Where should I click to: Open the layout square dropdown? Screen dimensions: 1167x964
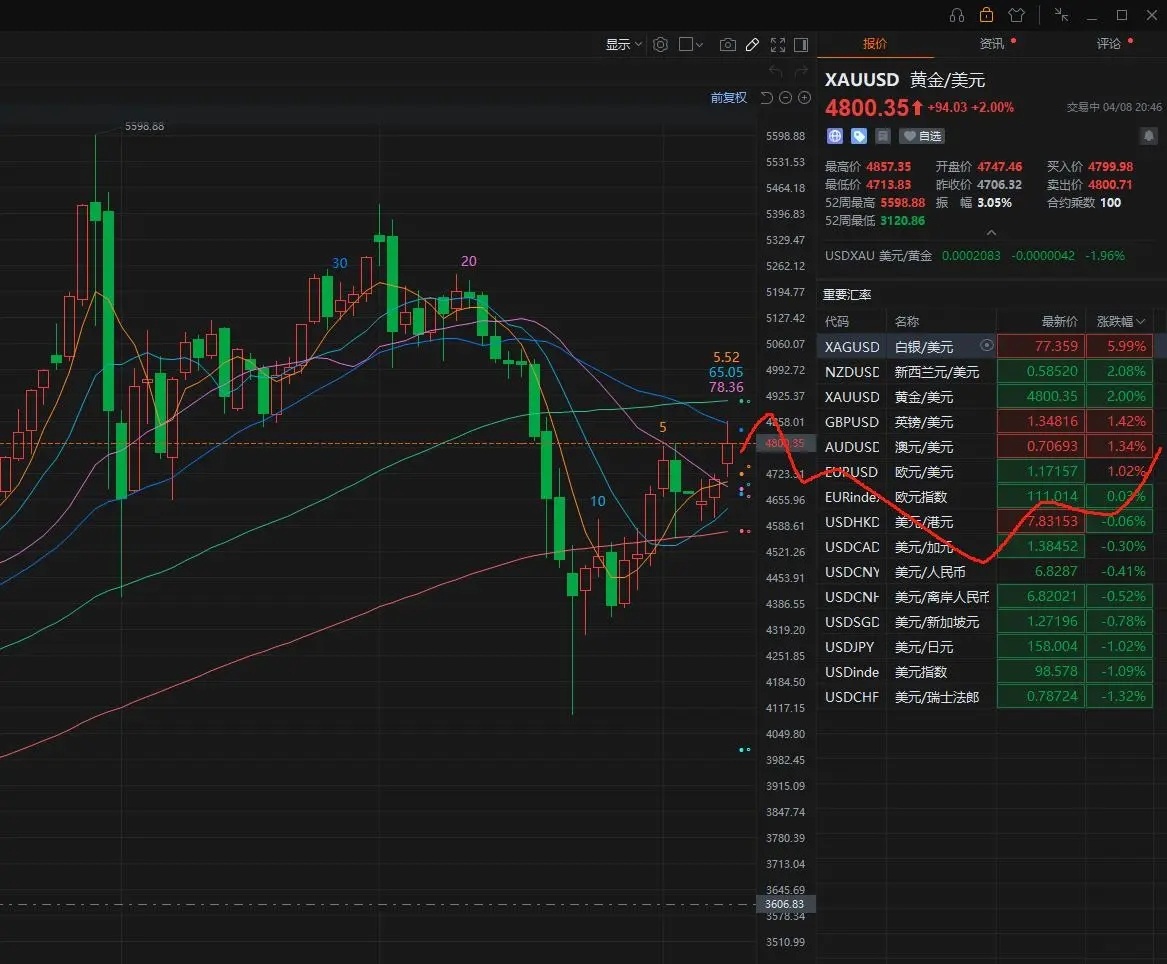[690, 45]
